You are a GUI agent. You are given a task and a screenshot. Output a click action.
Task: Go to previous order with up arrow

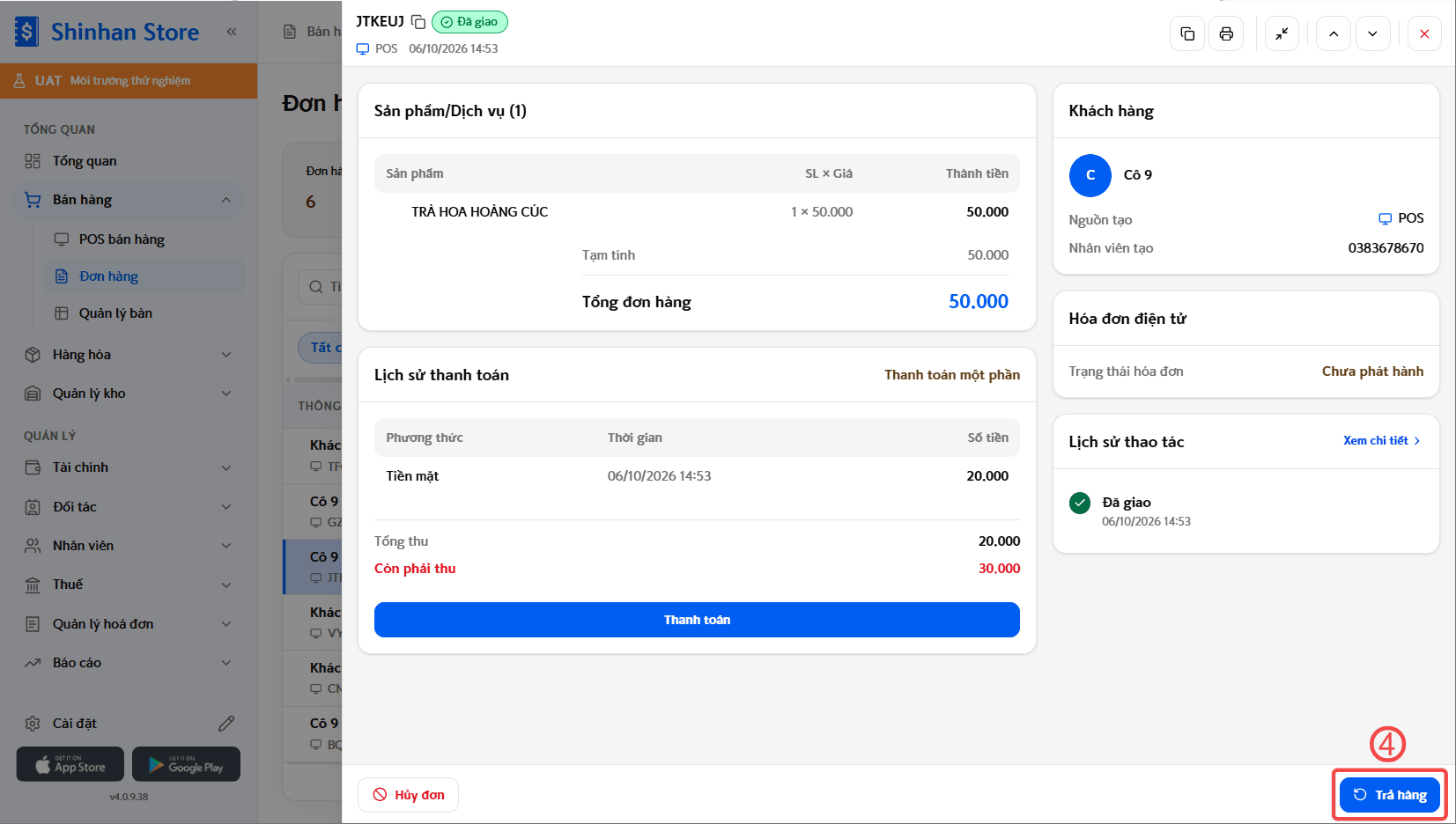pos(1334,33)
